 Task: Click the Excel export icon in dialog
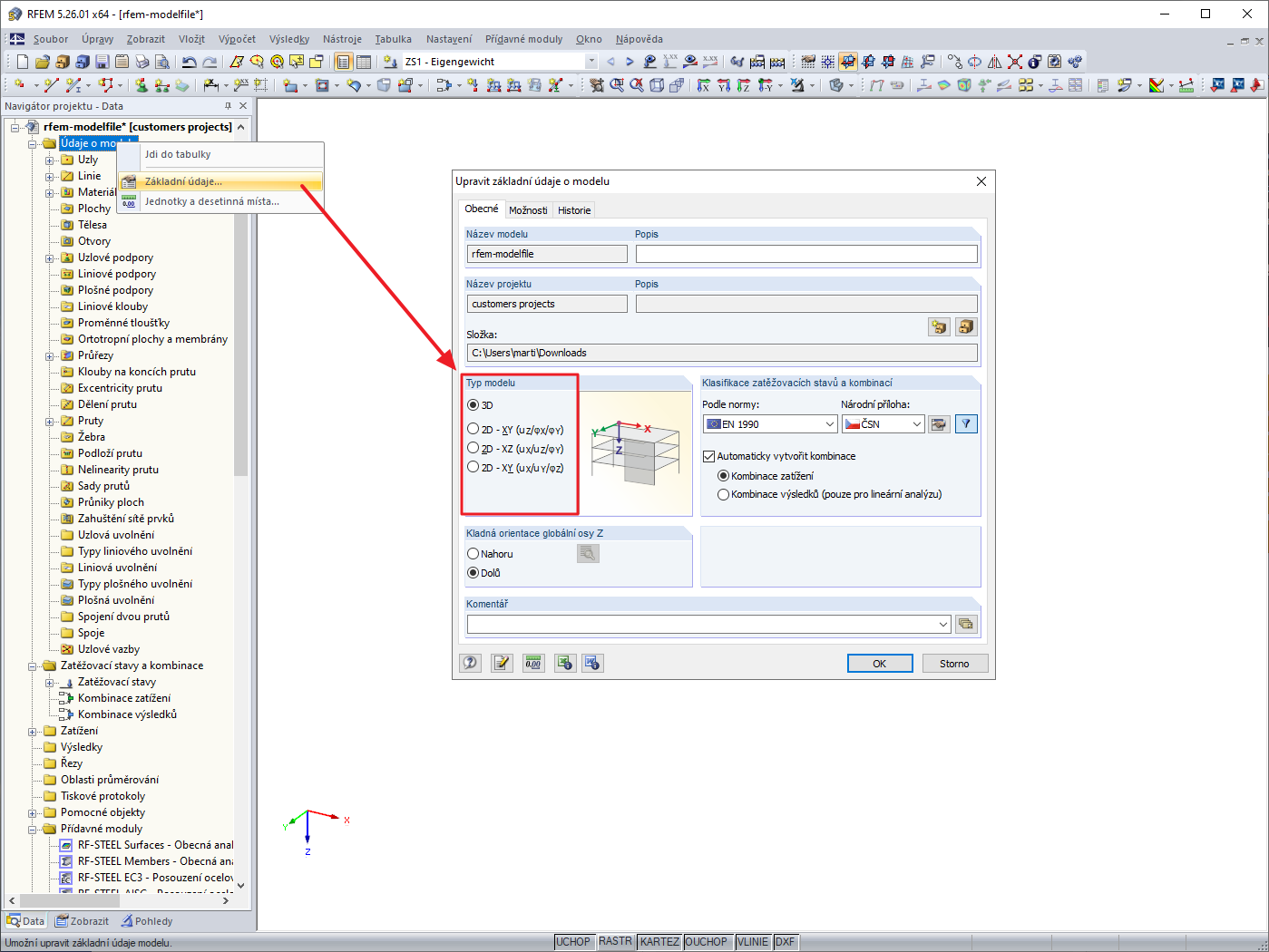click(x=565, y=663)
